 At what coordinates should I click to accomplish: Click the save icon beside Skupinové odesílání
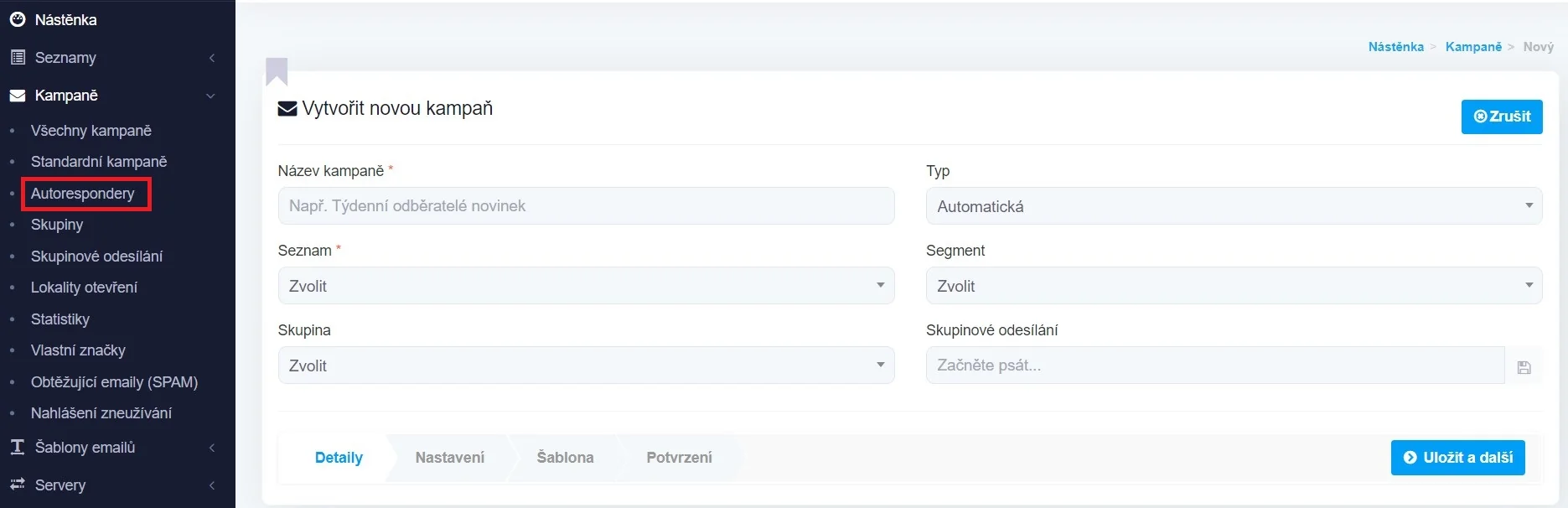(x=1524, y=367)
